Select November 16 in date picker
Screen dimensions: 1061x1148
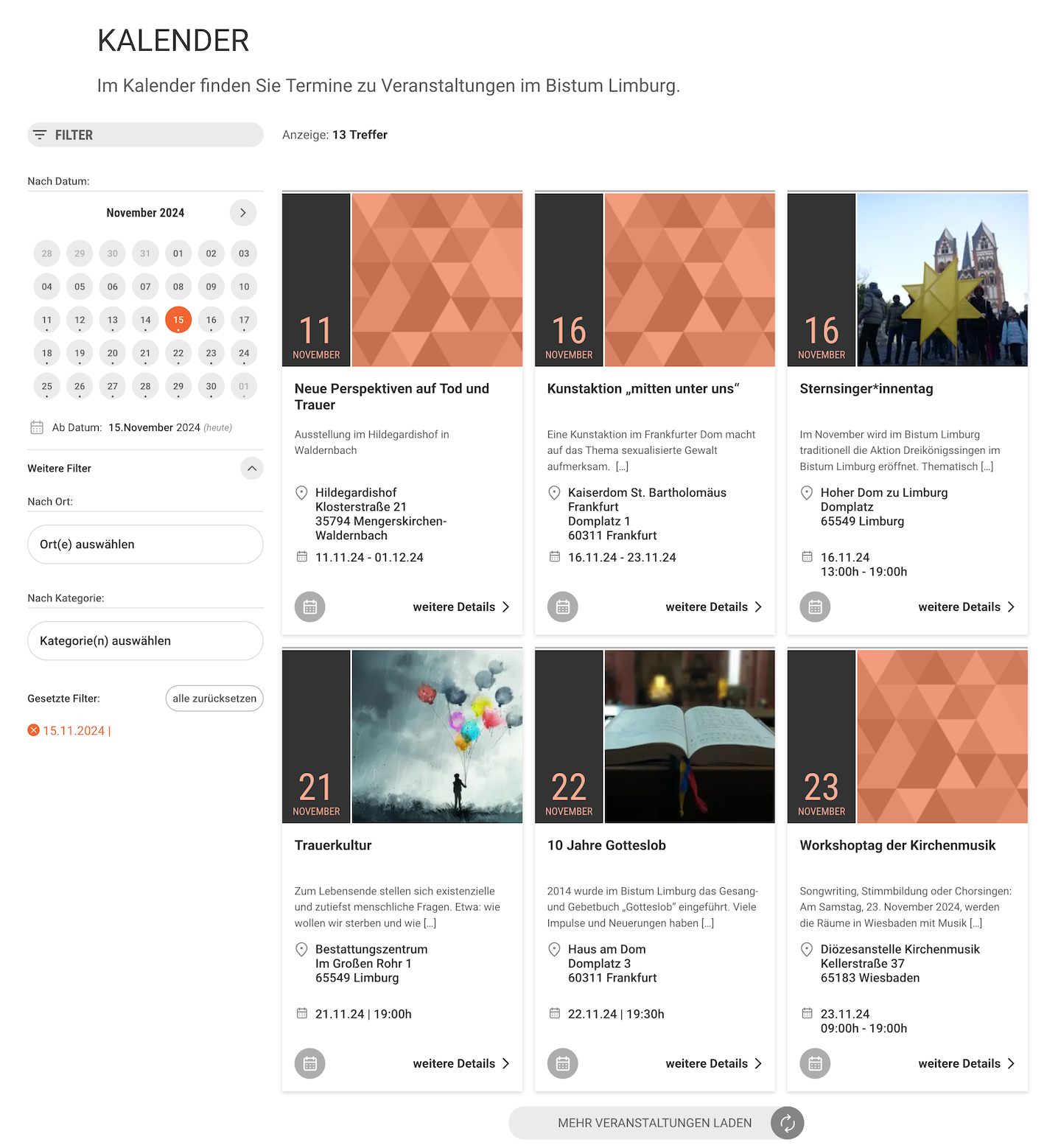click(211, 320)
